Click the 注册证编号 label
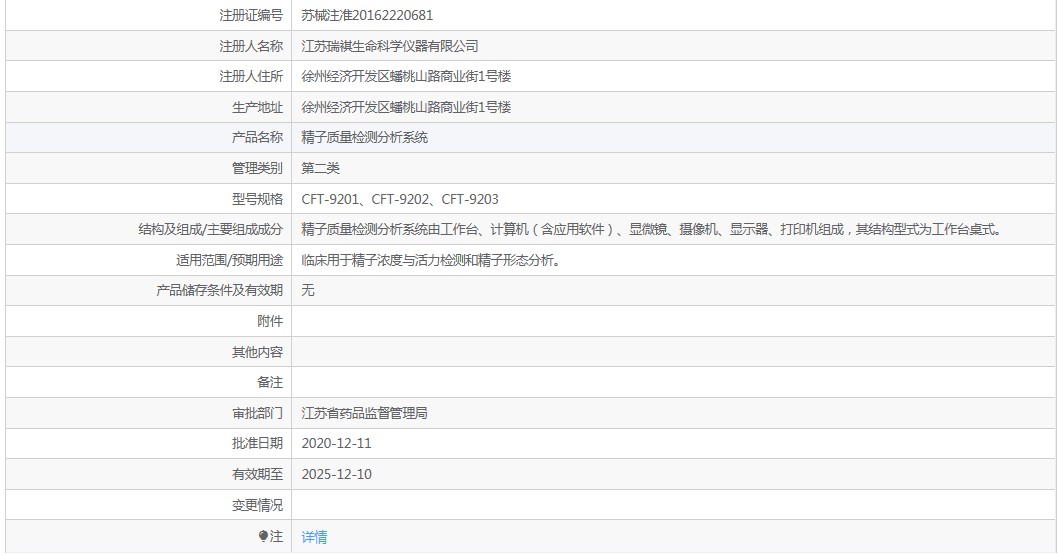The image size is (1059, 555). pyautogui.click(x=251, y=16)
